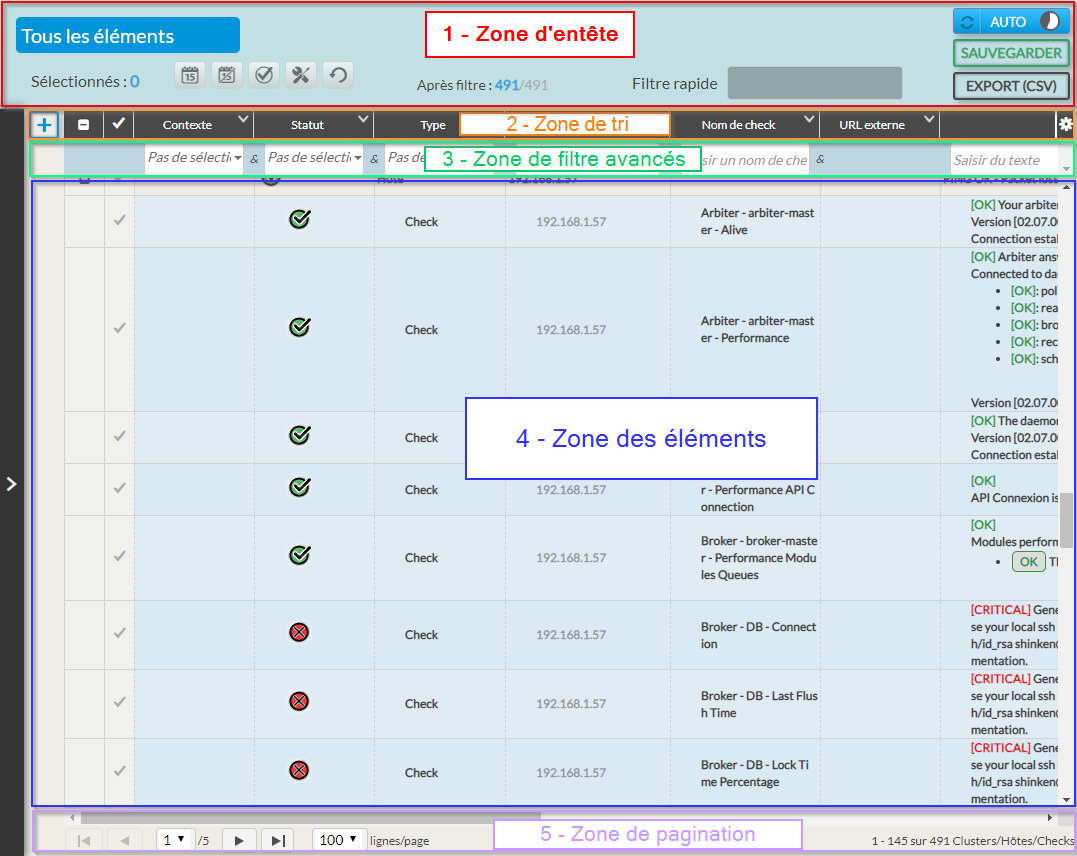The image size is (1077, 856).
Task: Open the lines per page dropdown showing 100
Action: tap(338, 841)
